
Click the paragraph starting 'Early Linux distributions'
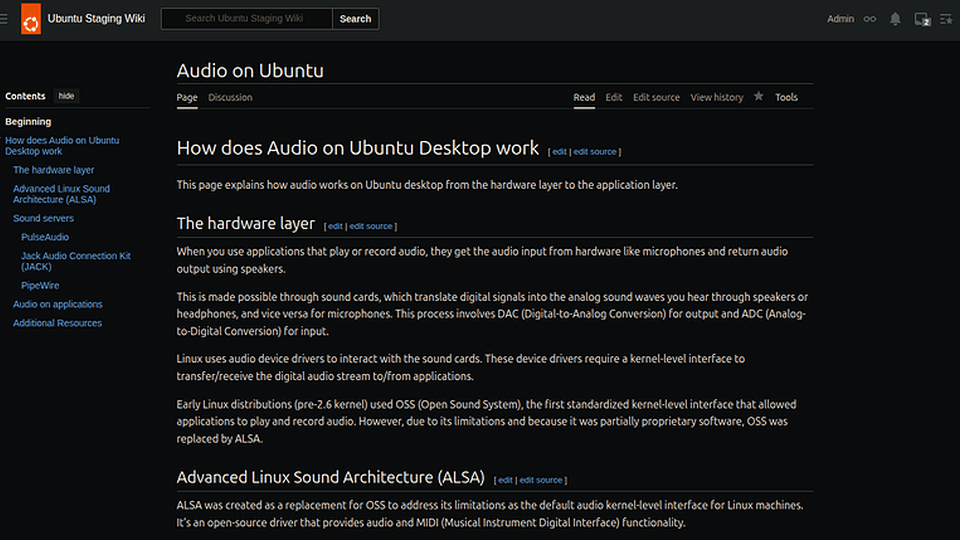(486, 421)
